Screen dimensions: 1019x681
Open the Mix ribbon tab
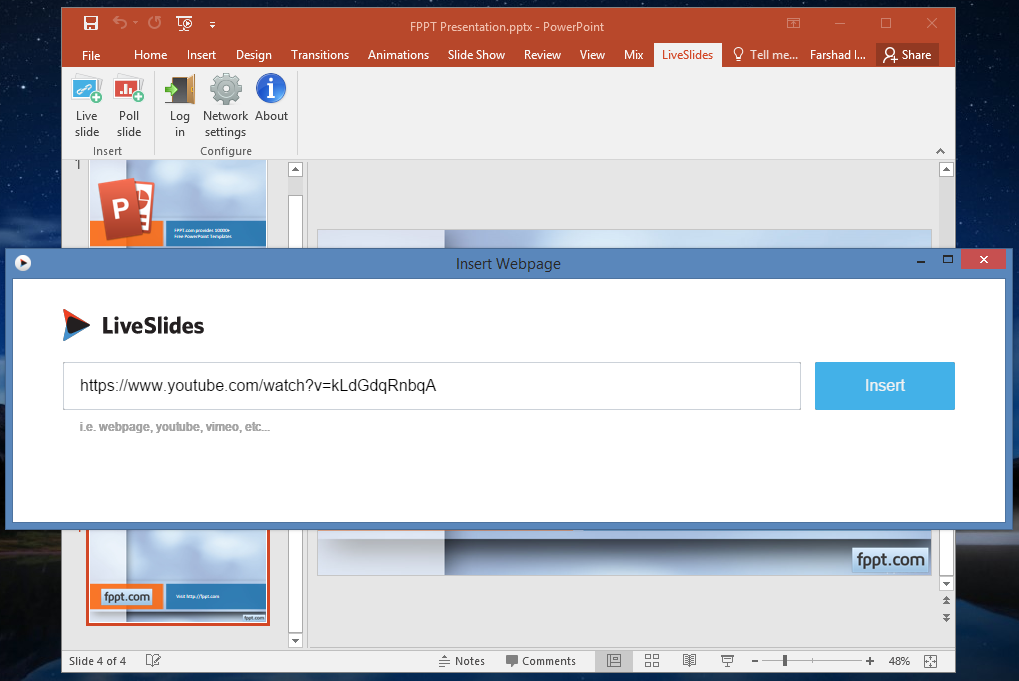coord(633,55)
